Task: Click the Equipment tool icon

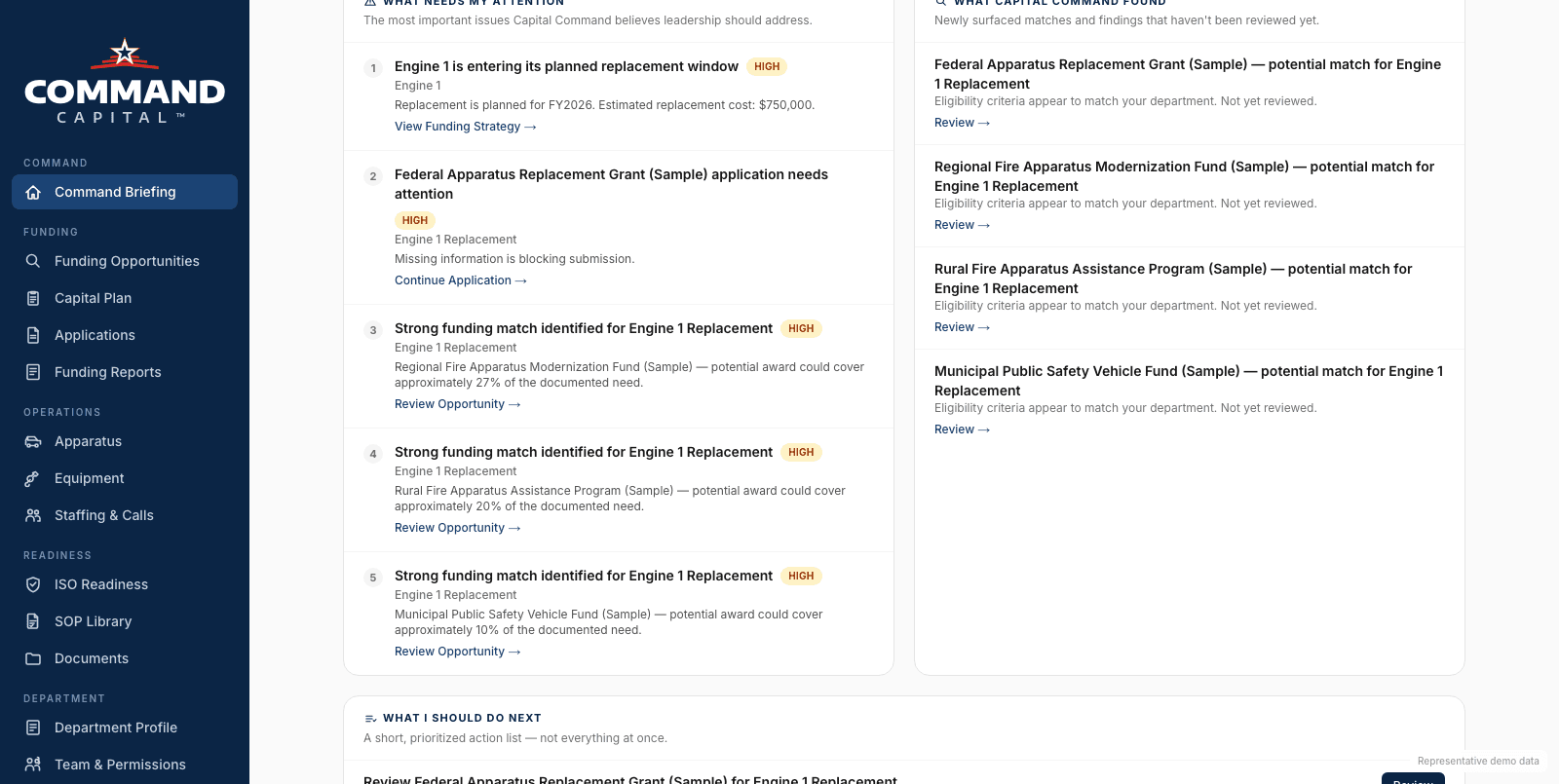Action: click(33, 478)
